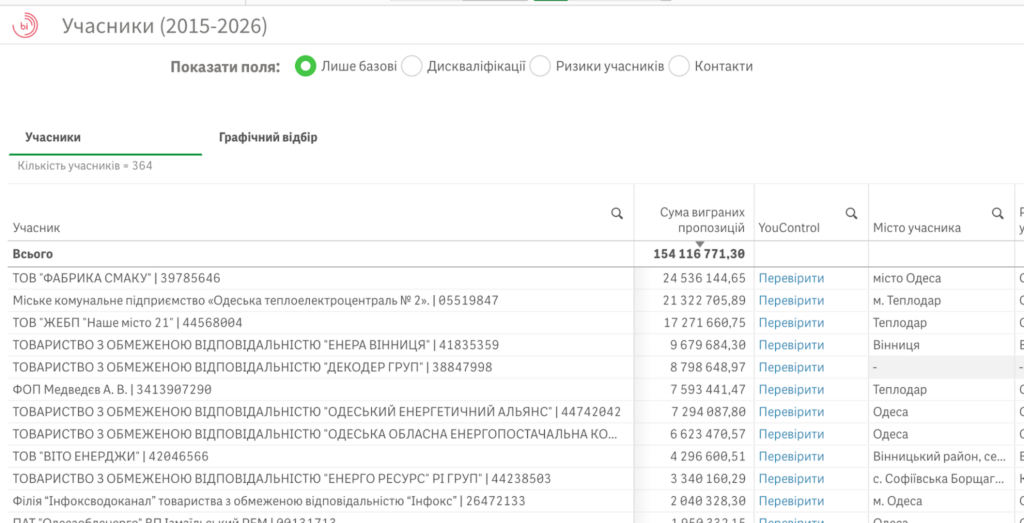Viewport: 1024px width, 523px height.
Task: Click Перевірити link for ТОВ "ФАБРИКА СМАКУ"
Action: (x=791, y=278)
